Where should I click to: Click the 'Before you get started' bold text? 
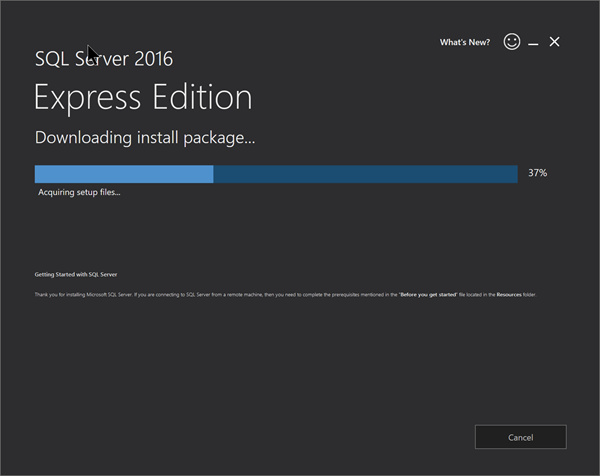(x=428, y=295)
